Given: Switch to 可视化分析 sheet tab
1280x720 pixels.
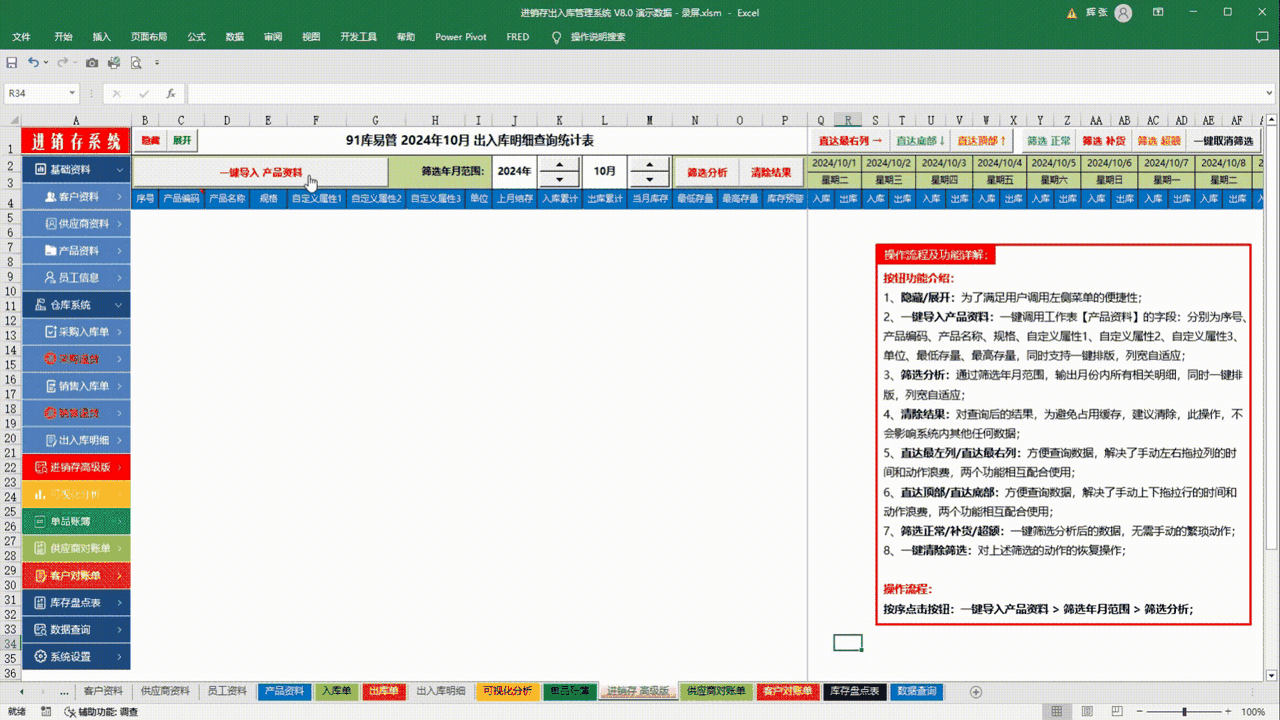Looking at the screenshot, I should coord(507,691).
